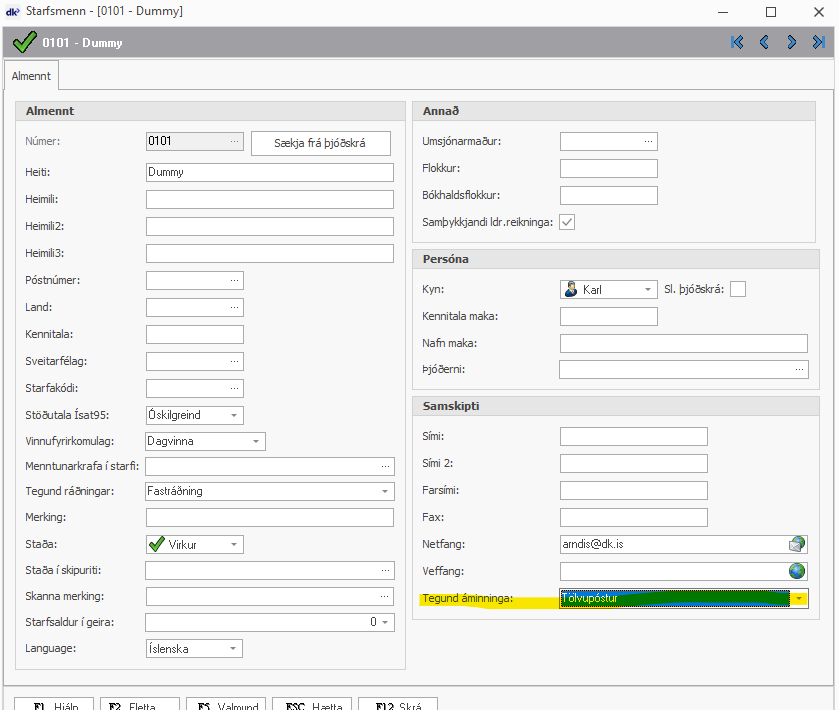Open the Kyn dropdown showing Karl
This screenshot has height=710, width=839.
coord(647,290)
